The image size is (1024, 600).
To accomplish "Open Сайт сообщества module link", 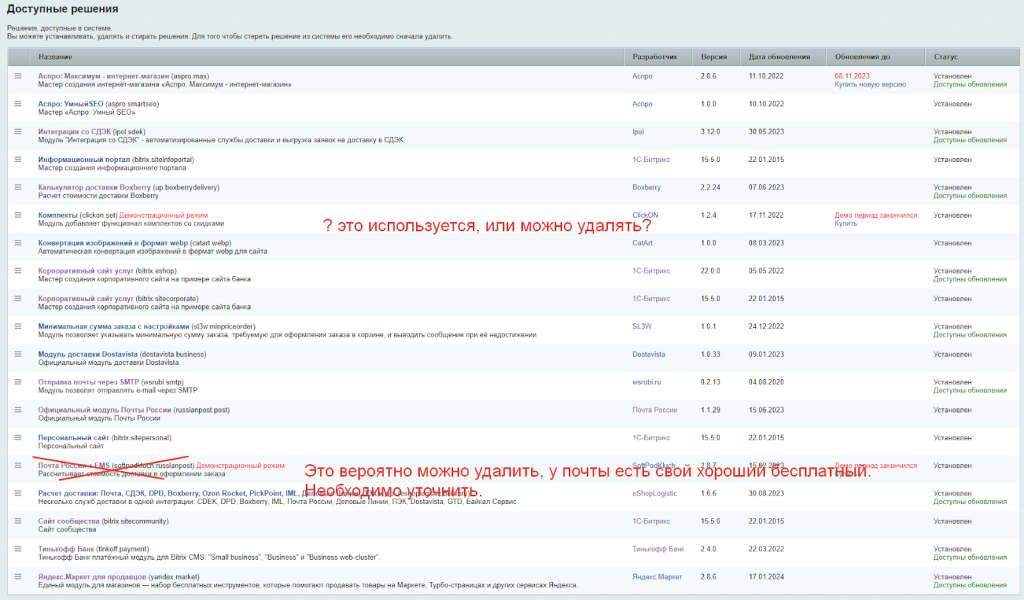I will (x=69, y=521).
